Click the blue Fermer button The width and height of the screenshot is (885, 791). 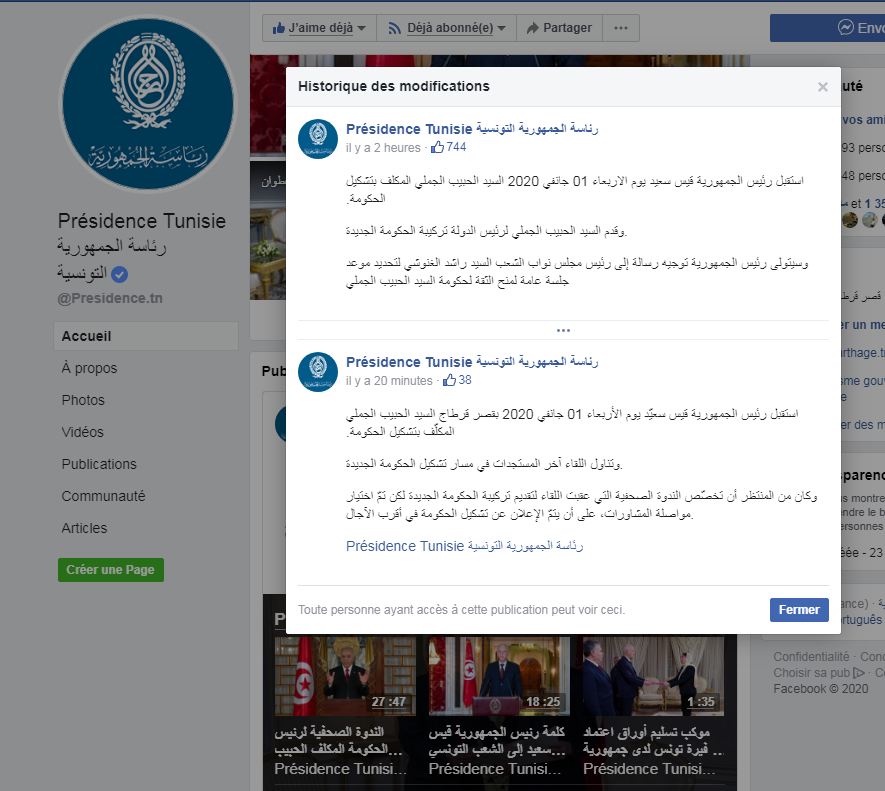pos(799,610)
